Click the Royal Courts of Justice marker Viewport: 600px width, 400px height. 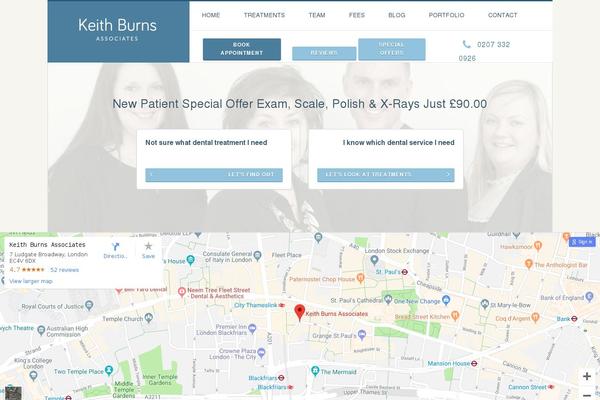[x=89, y=305]
